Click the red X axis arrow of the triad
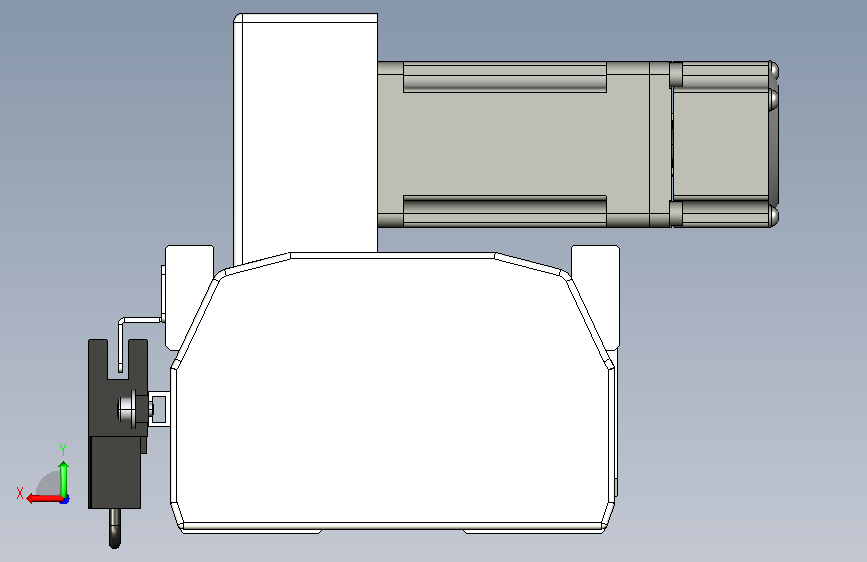The image size is (867, 562). click(44, 499)
